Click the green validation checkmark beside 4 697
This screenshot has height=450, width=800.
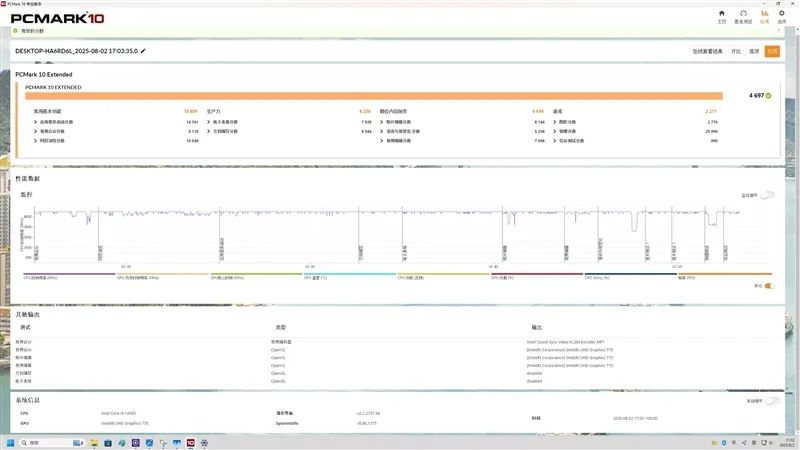click(768, 96)
